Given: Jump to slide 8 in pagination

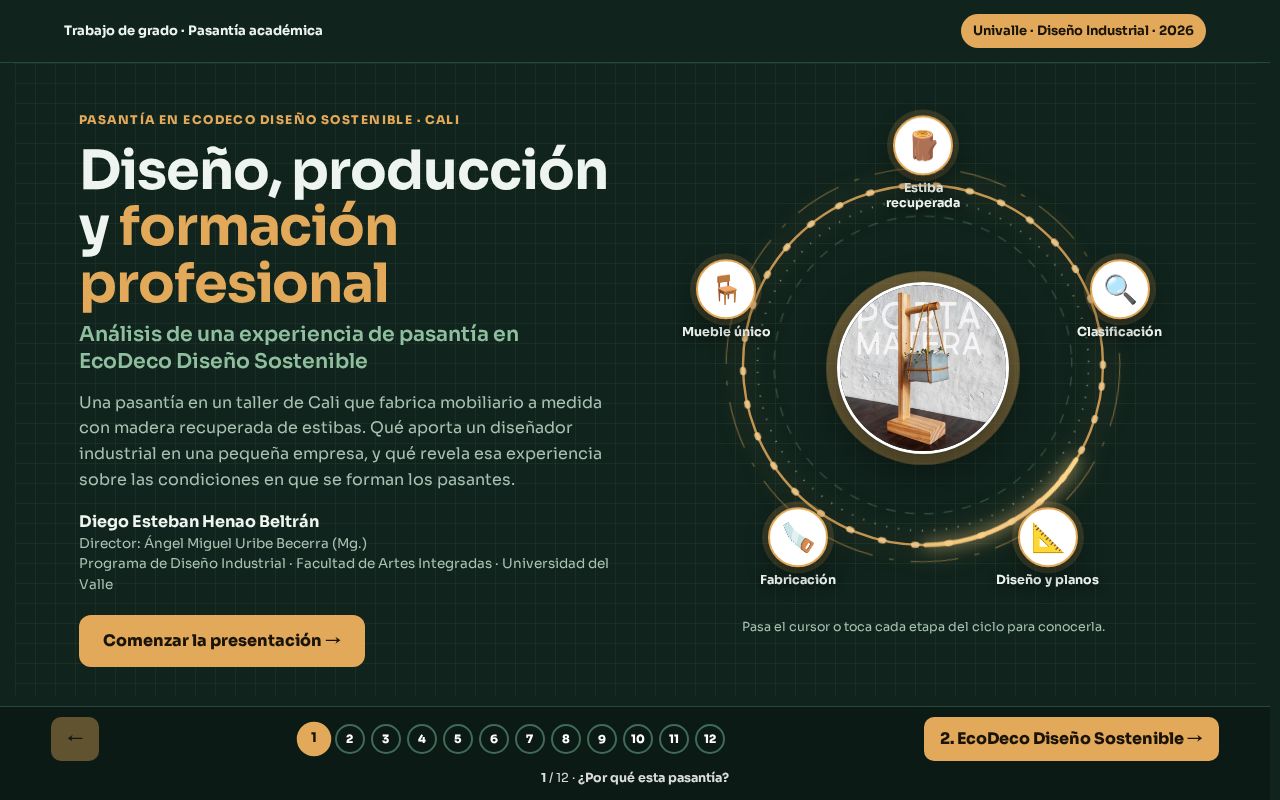Looking at the screenshot, I should point(566,739).
